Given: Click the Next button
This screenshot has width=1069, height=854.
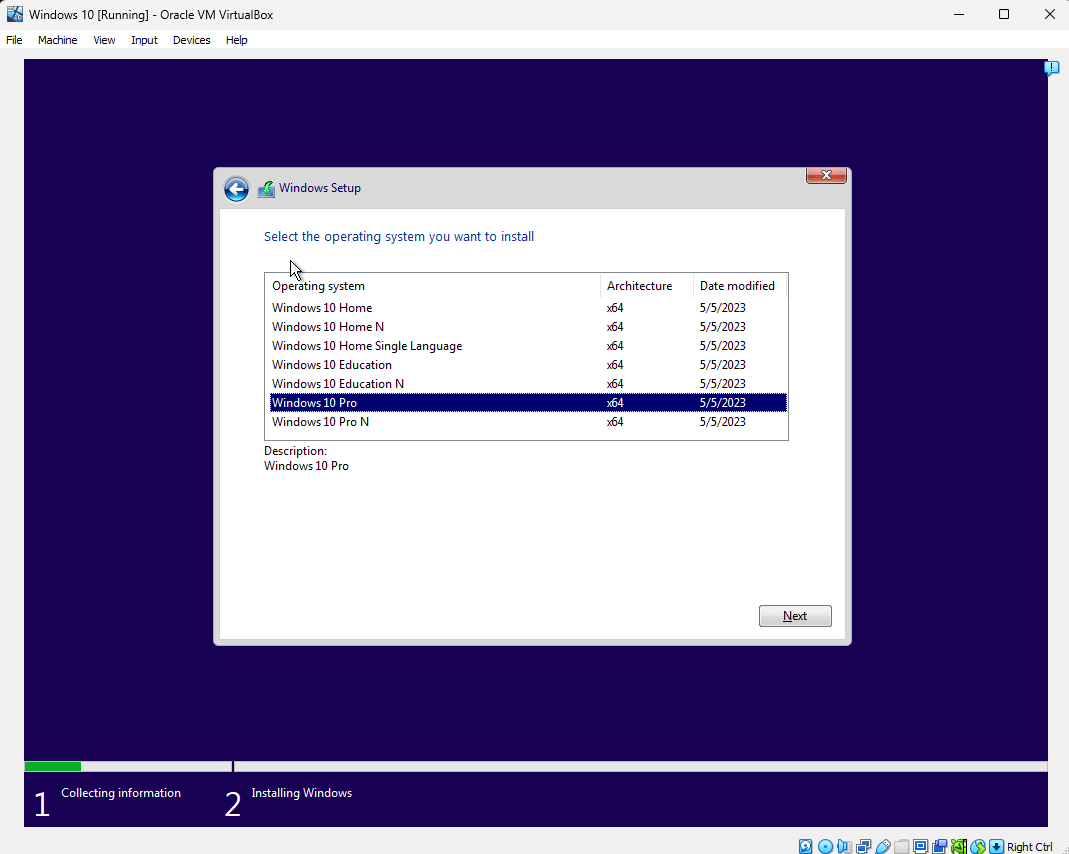Looking at the screenshot, I should pos(795,615).
